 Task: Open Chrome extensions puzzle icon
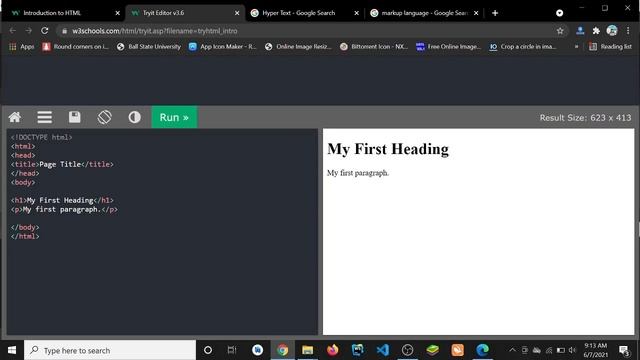point(596,31)
